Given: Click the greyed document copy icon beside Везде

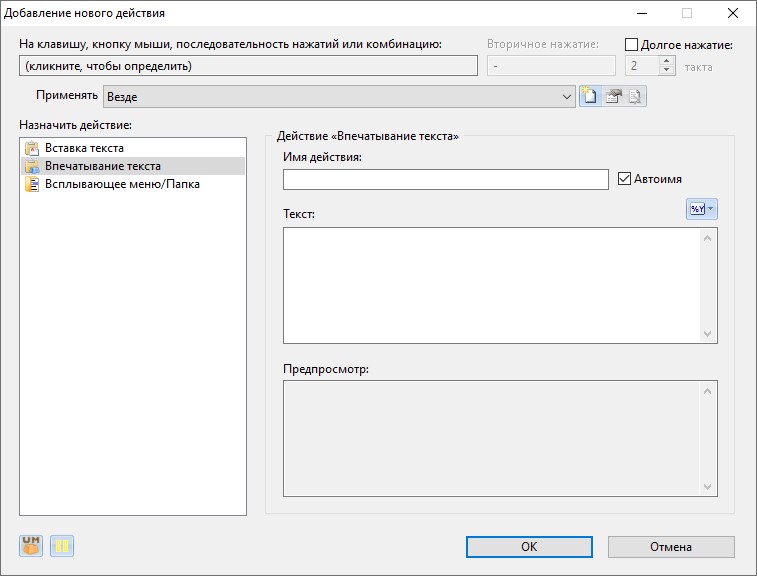Looking at the screenshot, I should [x=635, y=96].
